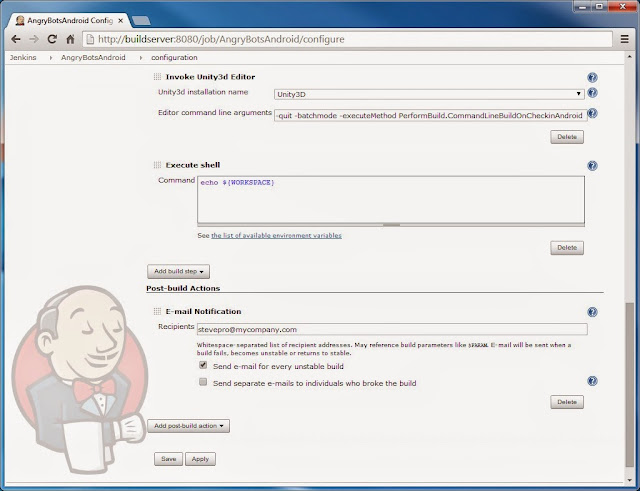
Task: Click the Editor command line arguments field
Action: (430, 116)
